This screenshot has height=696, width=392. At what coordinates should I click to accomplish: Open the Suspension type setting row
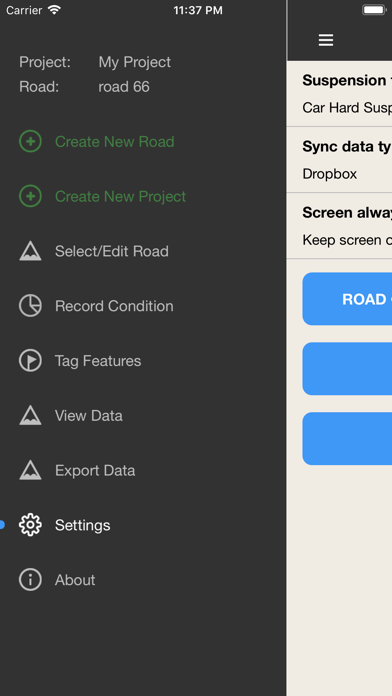(x=340, y=94)
